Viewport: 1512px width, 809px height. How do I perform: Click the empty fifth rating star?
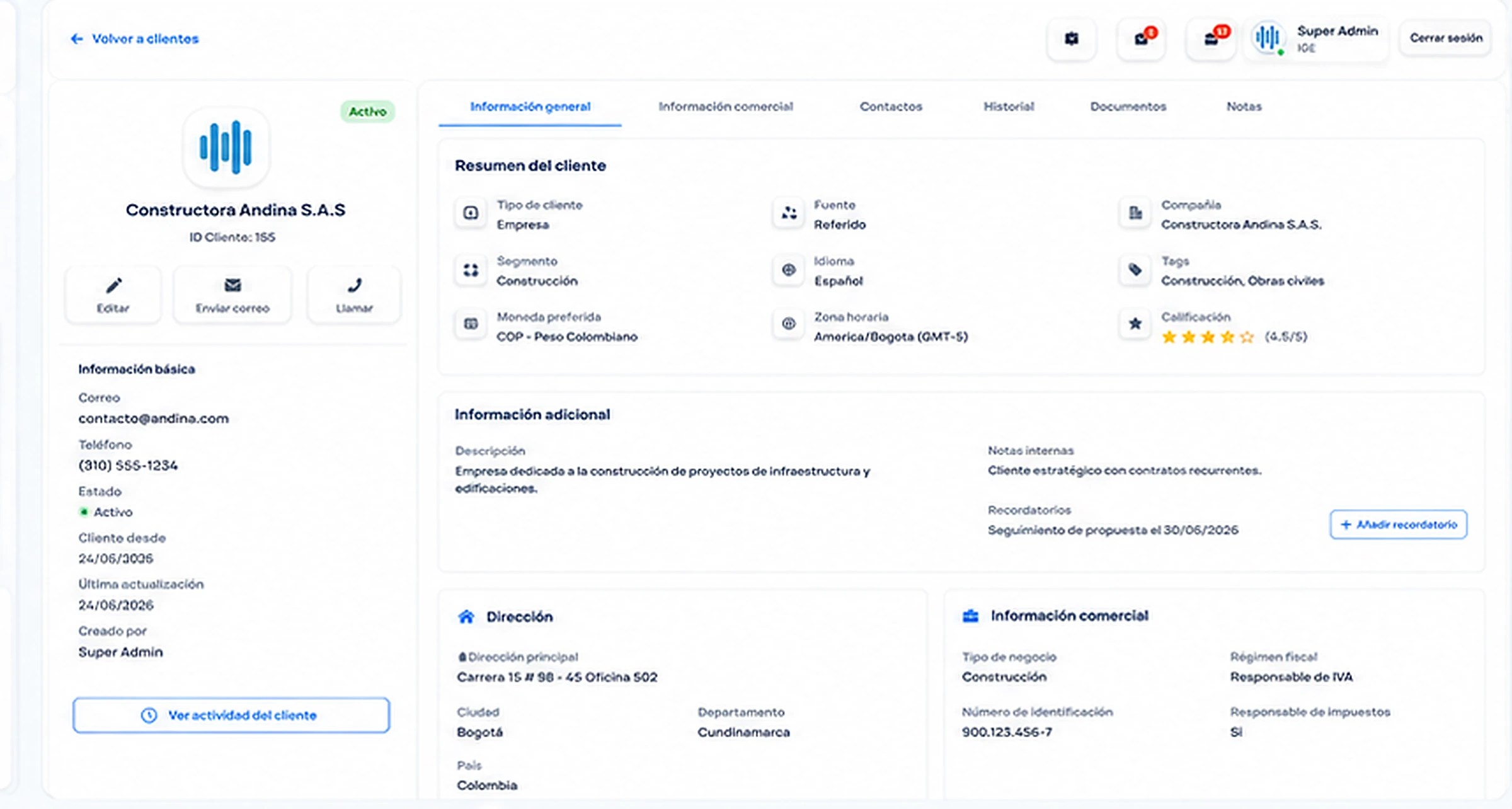pyautogui.click(x=1247, y=337)
